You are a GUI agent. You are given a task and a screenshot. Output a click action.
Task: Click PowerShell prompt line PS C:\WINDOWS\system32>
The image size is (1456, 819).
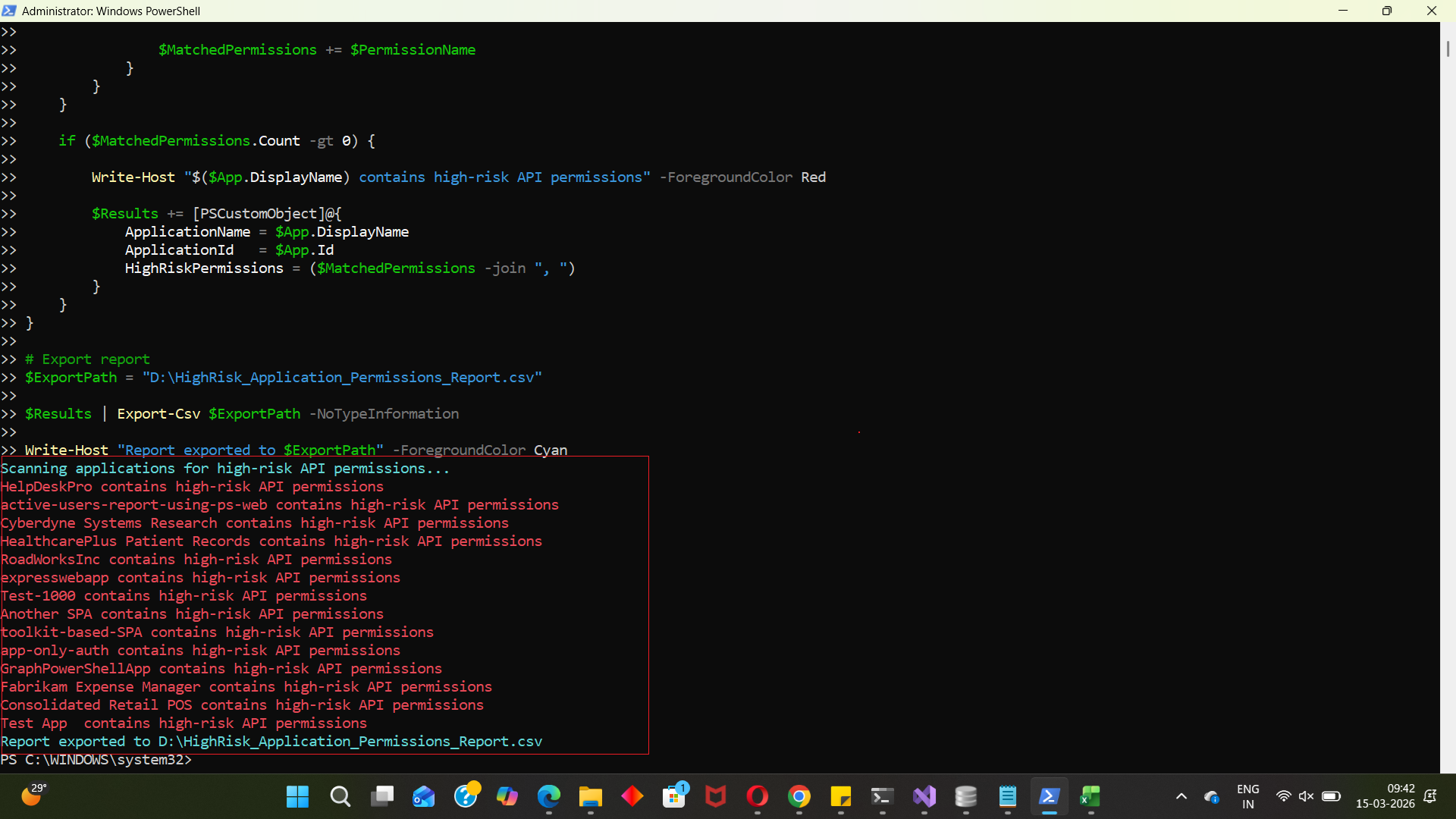[x=96, y=760]
